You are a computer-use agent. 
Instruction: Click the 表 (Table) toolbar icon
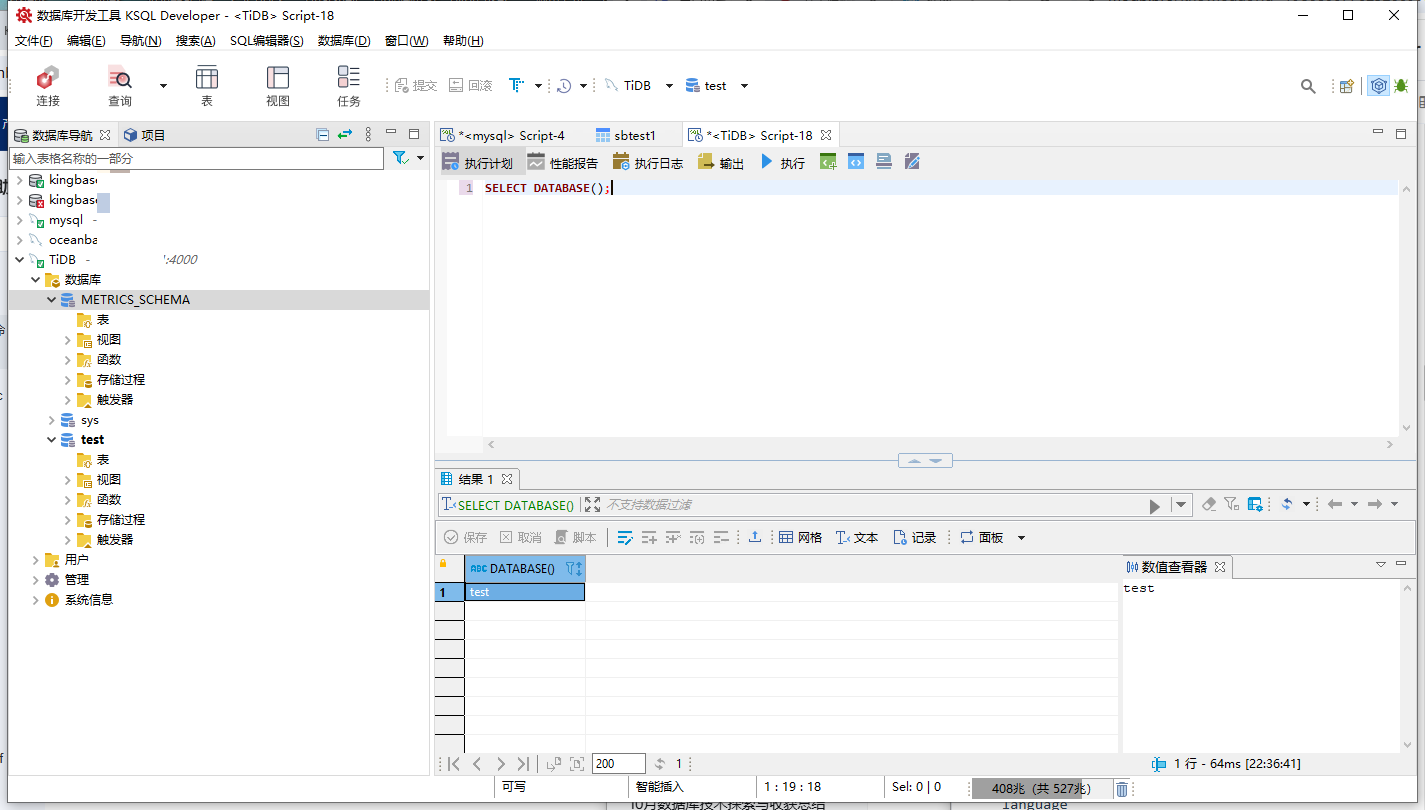tap(207, 85)
